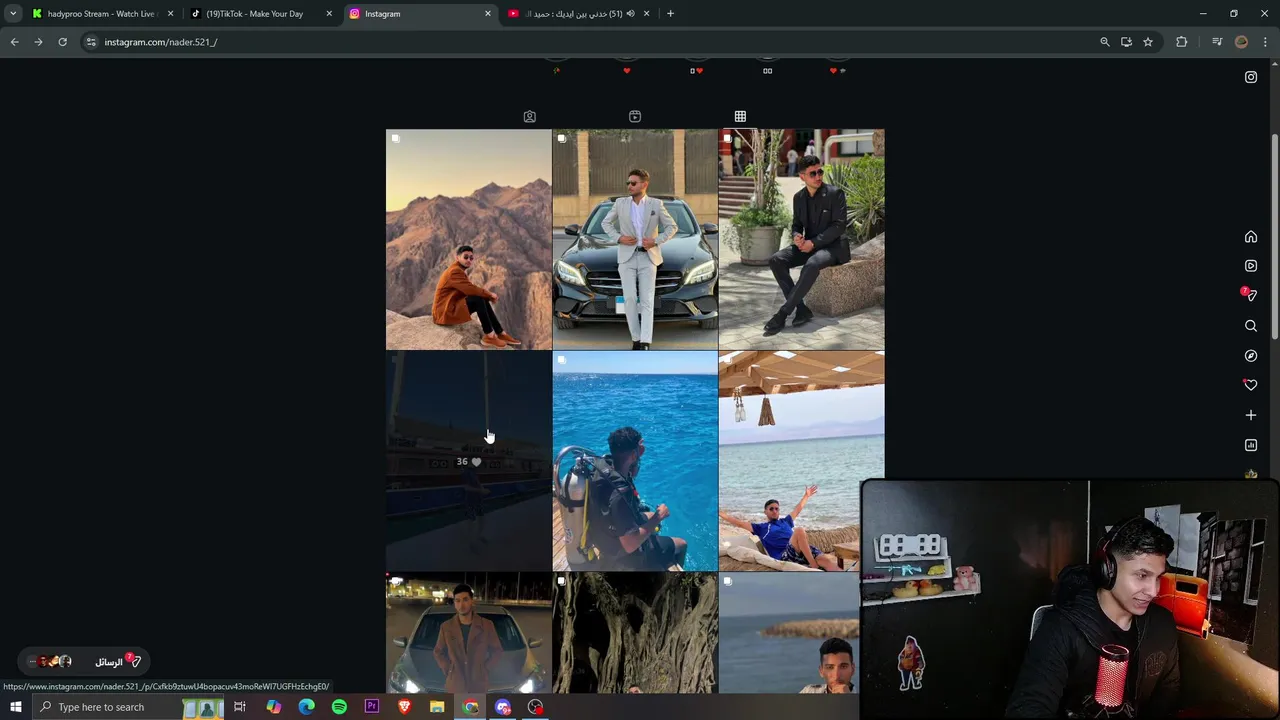Image resolution: width=1280 pixels, height=720 pixels.
Task: Reload the Instagram page
Action: (x=62, y=42)
